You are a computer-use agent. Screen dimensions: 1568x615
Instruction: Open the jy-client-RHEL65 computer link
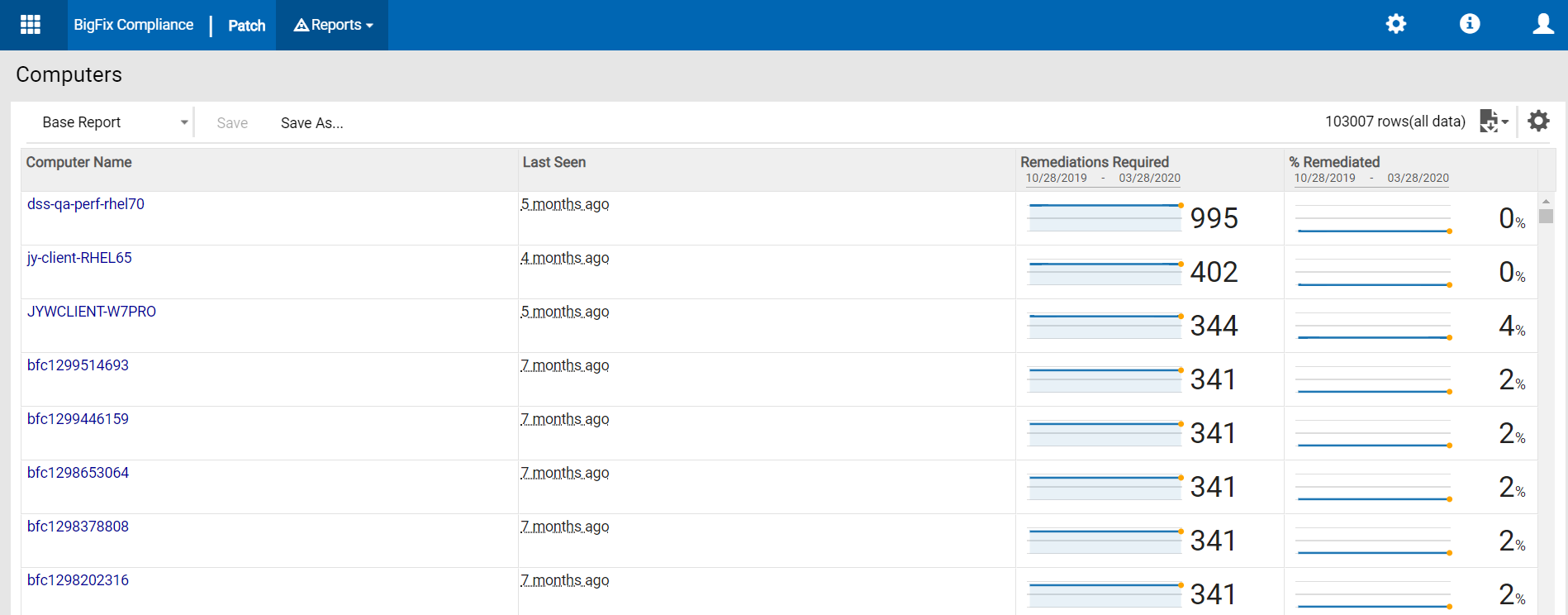79,258
